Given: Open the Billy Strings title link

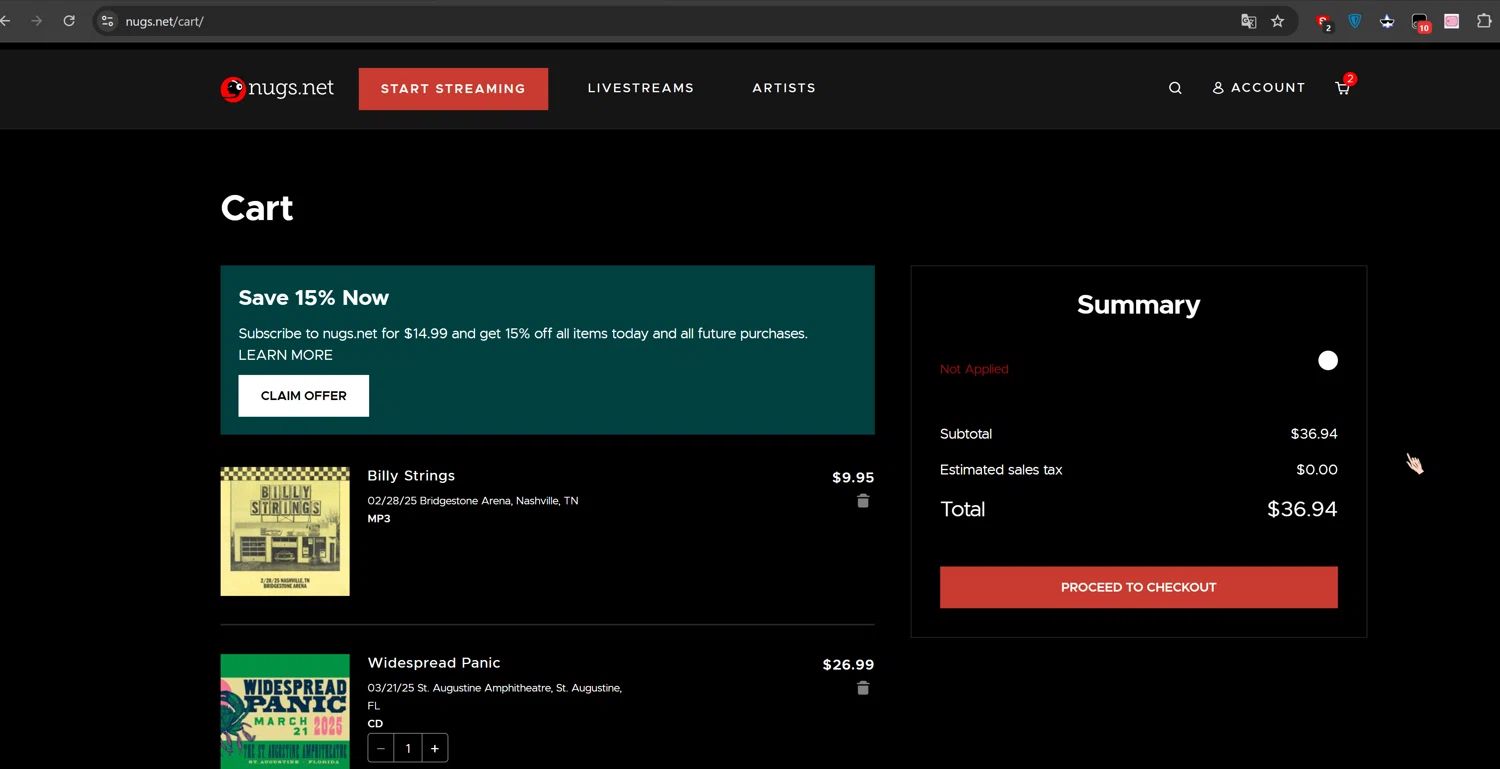Looking at the screenshot, I should tap(411, 476).
